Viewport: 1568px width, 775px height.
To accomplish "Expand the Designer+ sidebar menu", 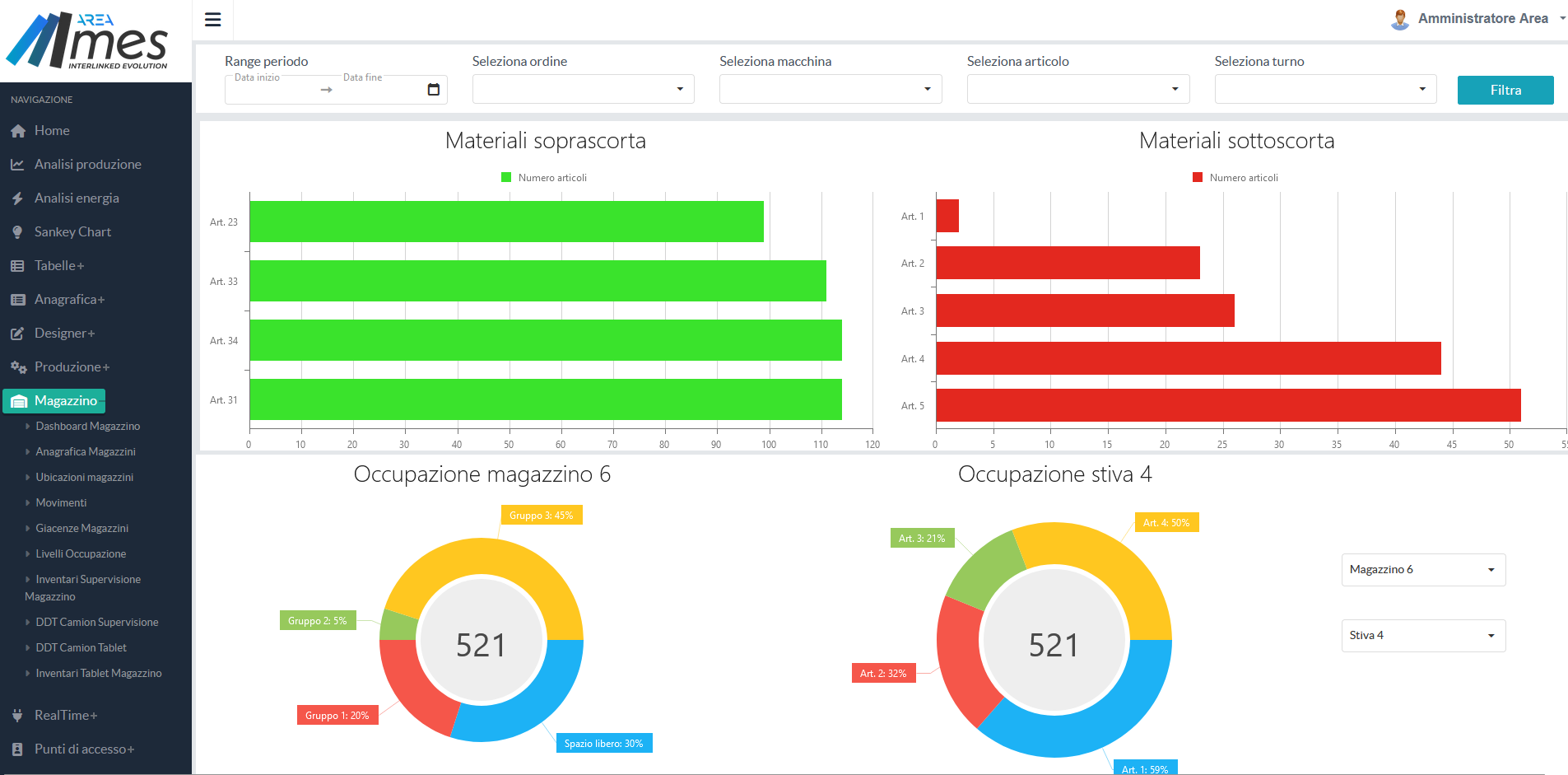I will [64, 334].
